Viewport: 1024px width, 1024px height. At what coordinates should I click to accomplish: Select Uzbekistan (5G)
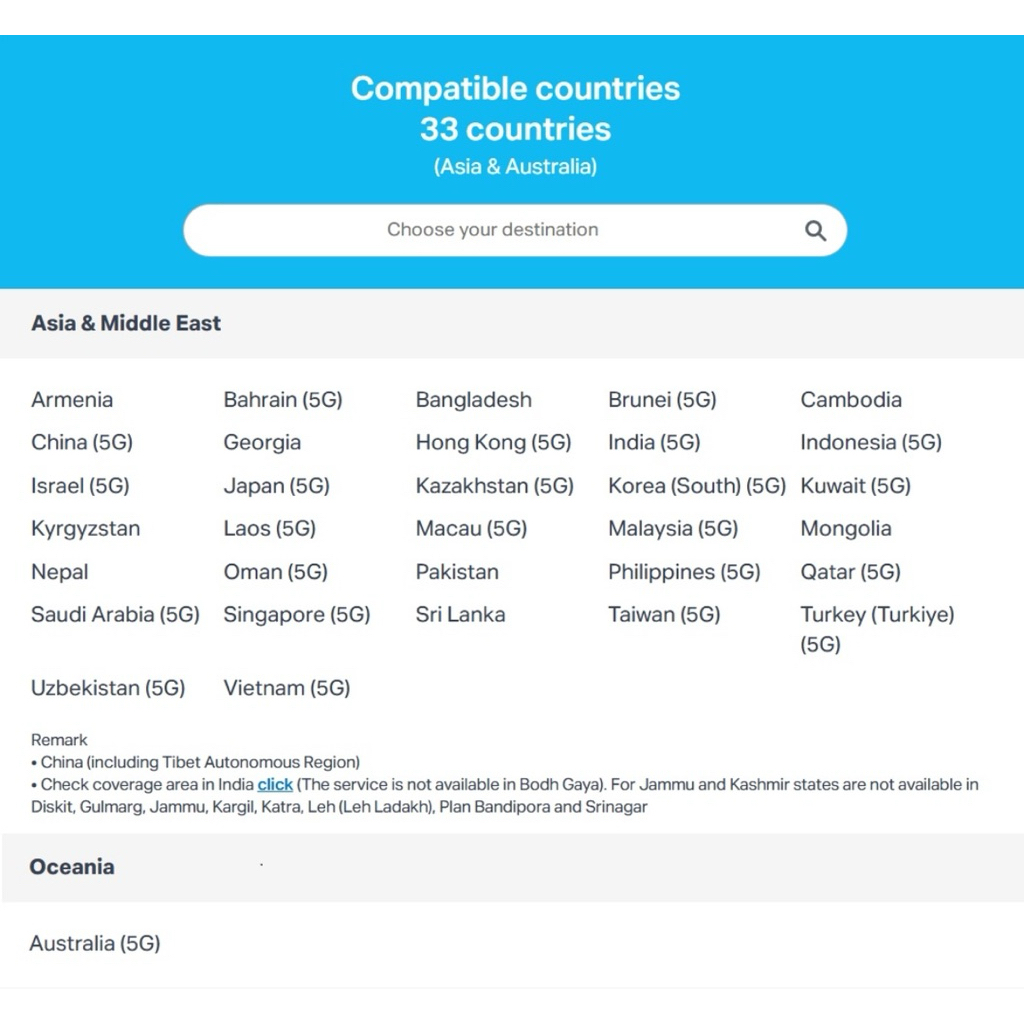click(x=108, y=688)
